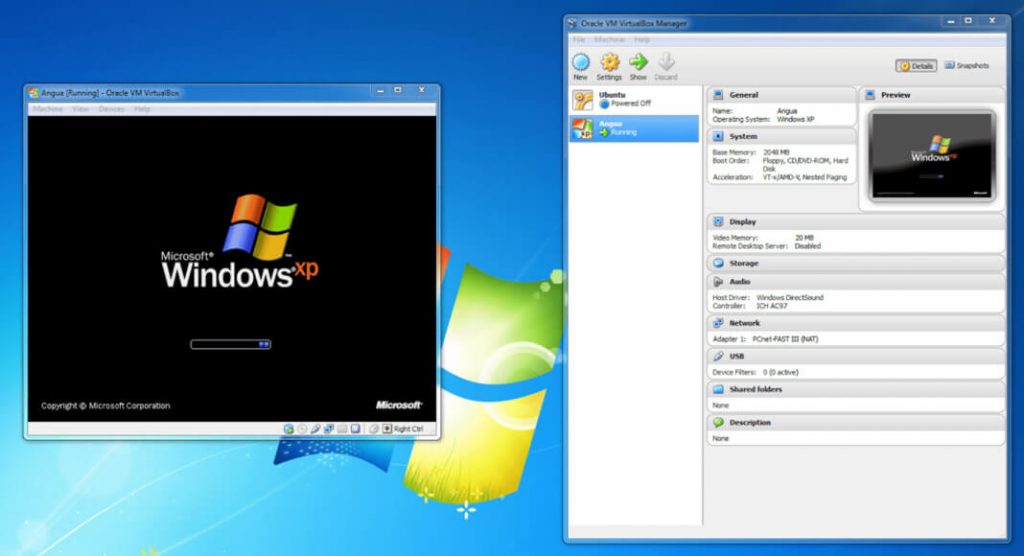Viewport: 1024px width, 556px height.
Task: Click 'VT-x/AMD-V, Nested Paging' acceleration value
Action: coord(805,177)
